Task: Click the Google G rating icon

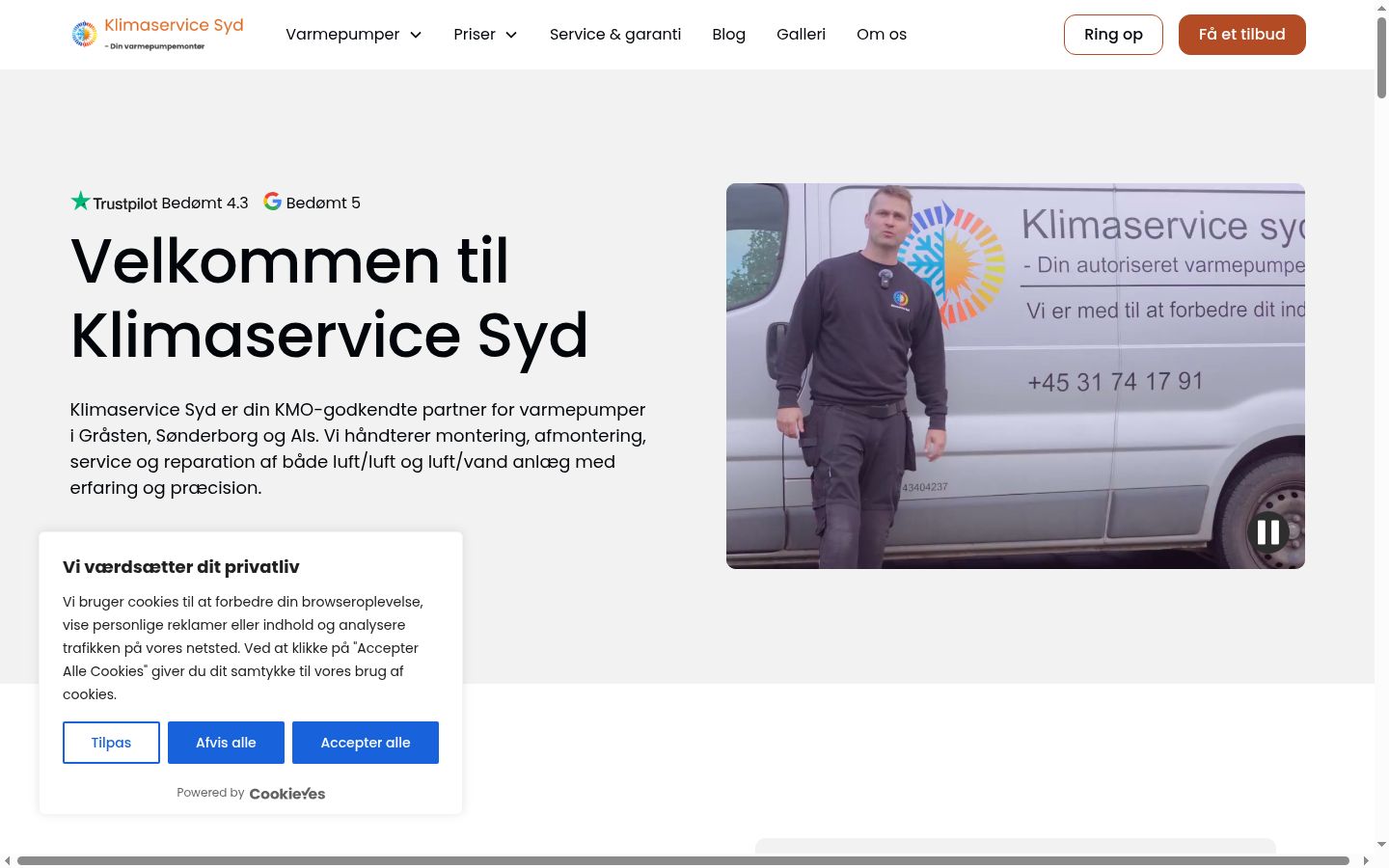Action: (x=273, y=201)
